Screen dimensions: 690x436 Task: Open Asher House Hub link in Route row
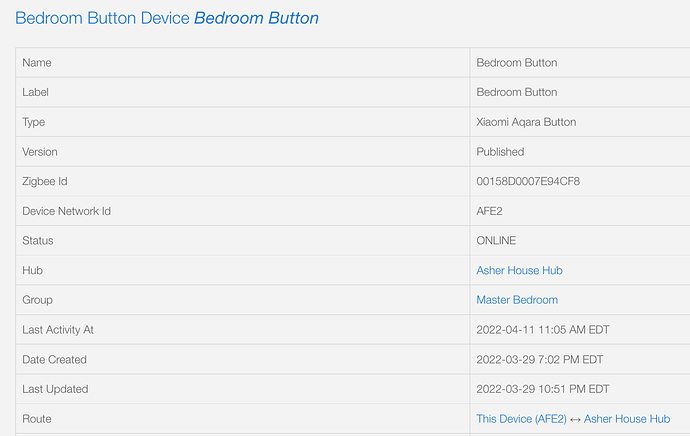[627, 418]
